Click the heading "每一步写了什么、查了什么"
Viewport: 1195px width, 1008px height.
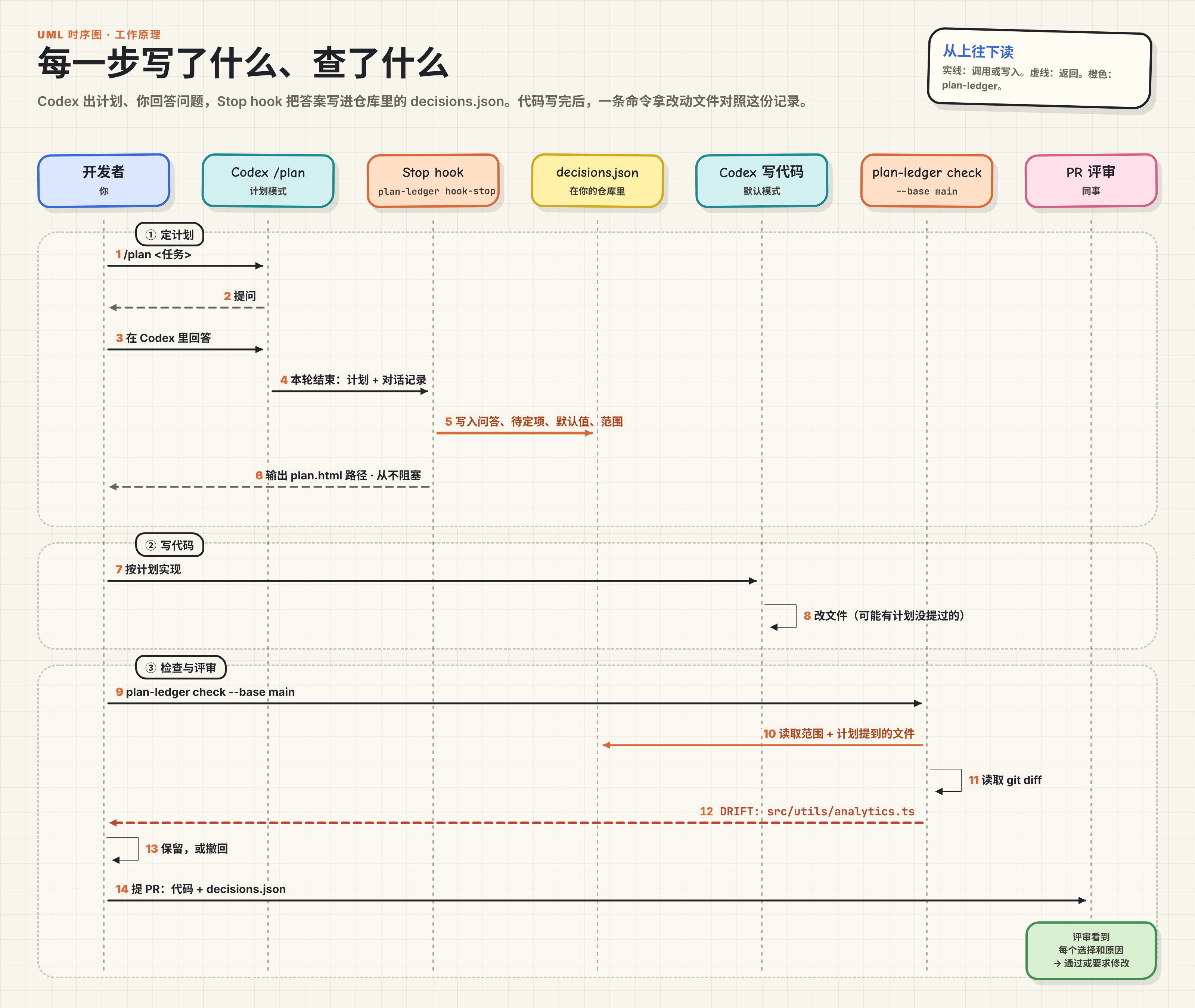[x=243, y=63]
